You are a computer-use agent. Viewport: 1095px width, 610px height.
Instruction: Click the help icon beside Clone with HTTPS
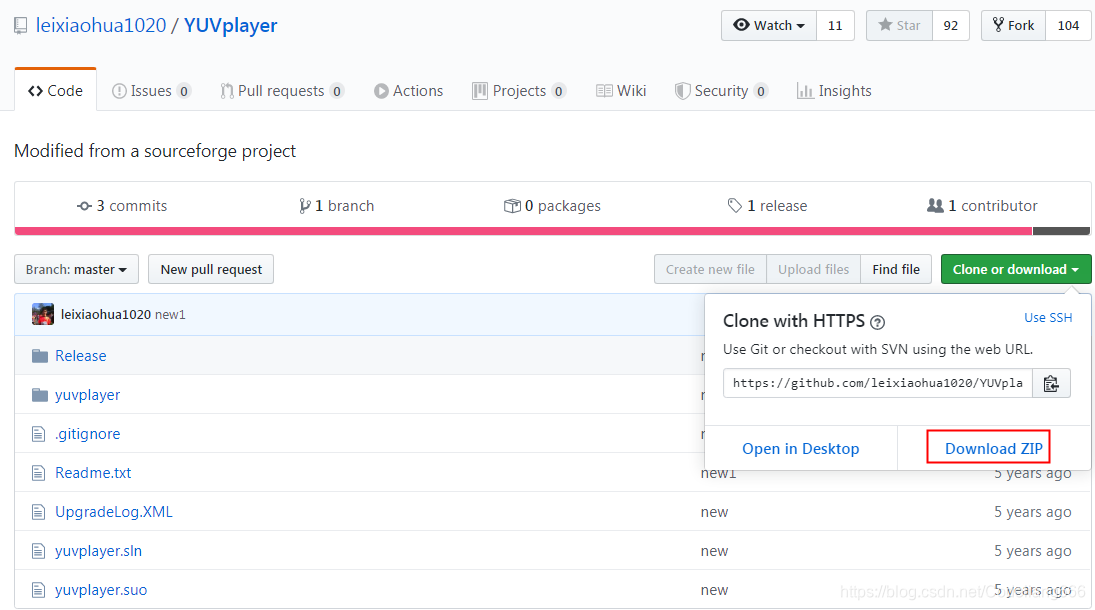pos(878,322)
